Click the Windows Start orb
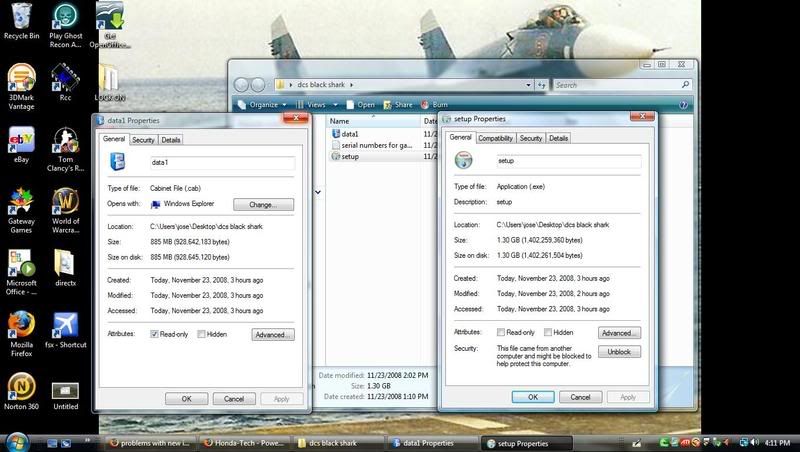800x452 pixels. click(17, 442)
